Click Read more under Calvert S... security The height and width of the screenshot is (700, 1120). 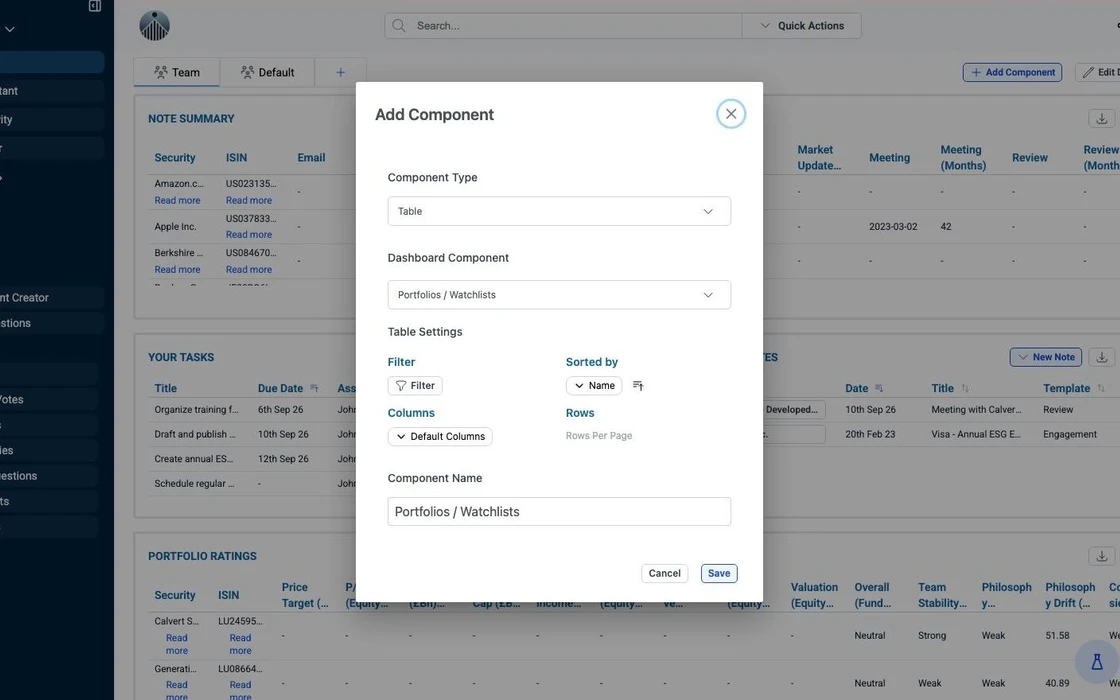(x=176, y=644)
